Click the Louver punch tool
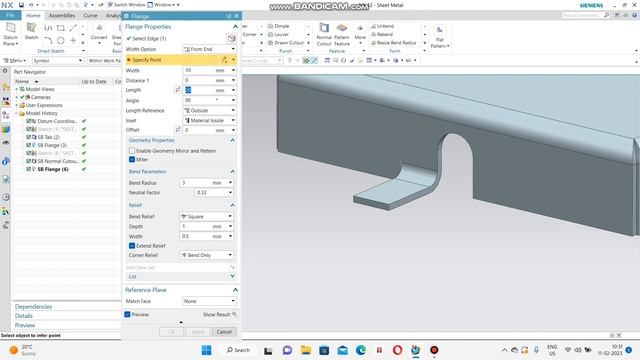Viewport: 640px width, 360px height. (x=278, y=34)
